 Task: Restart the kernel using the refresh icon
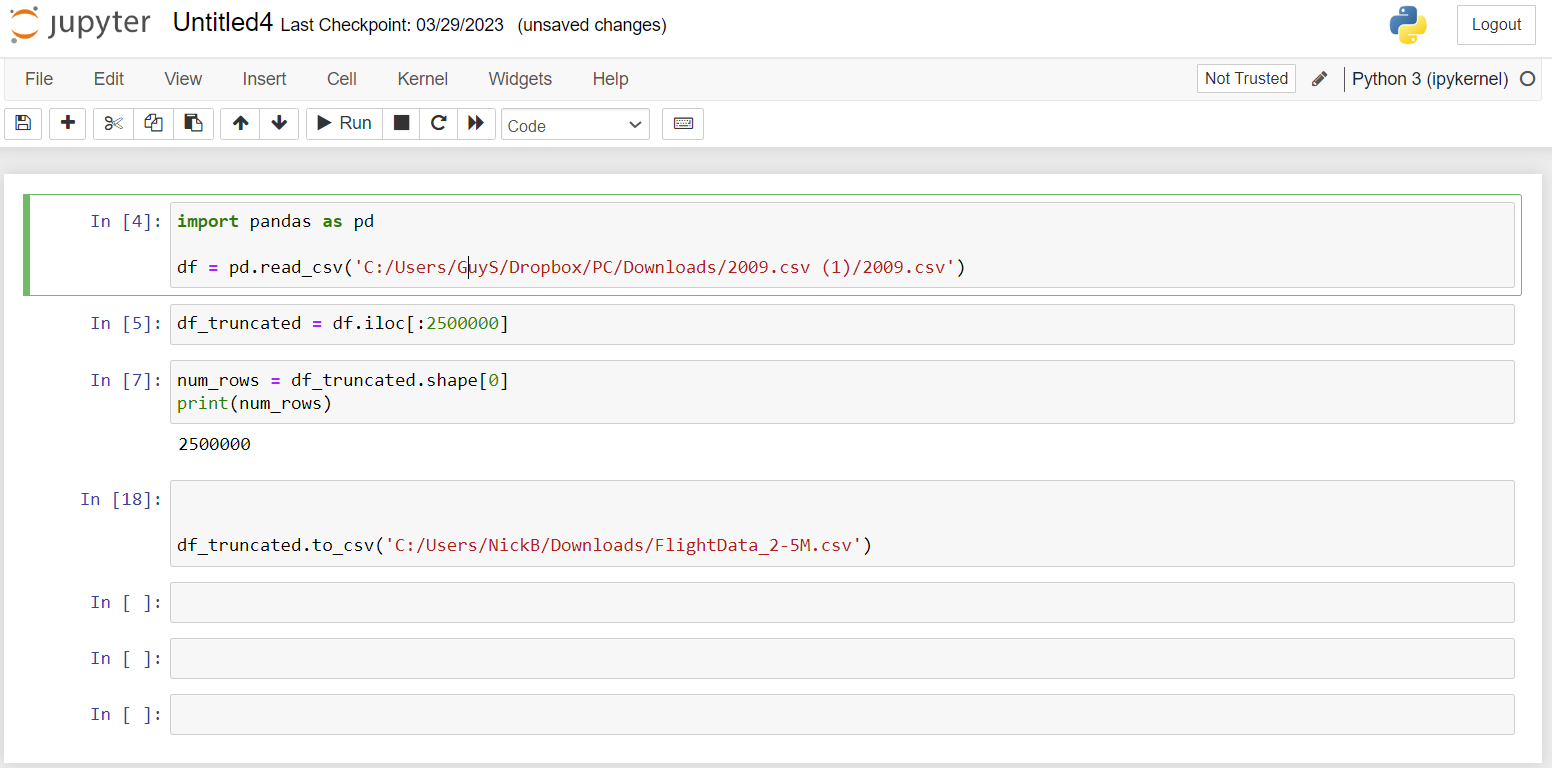point(438,123)
